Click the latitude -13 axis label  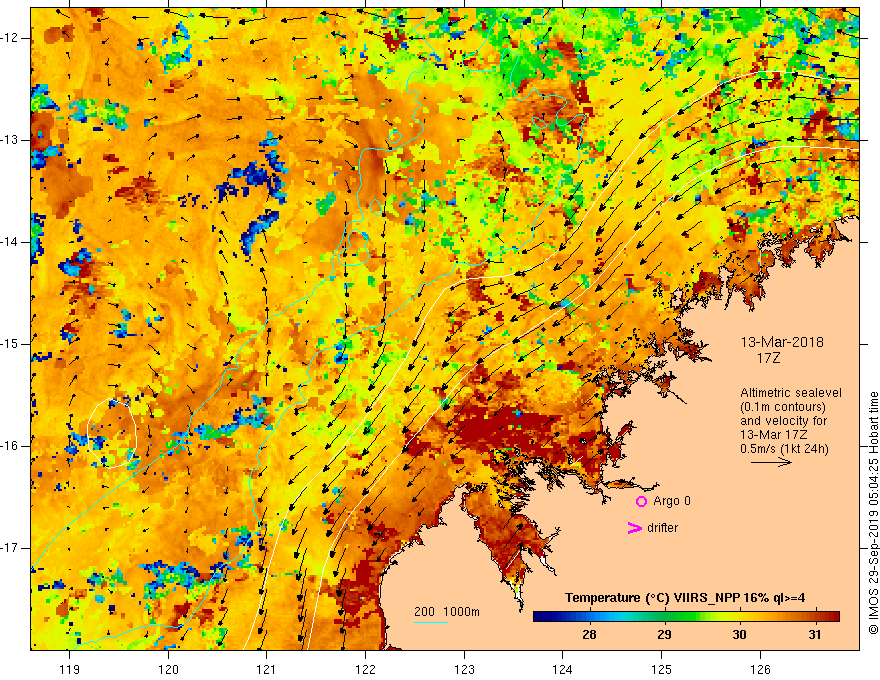click(x=10, y=140)
